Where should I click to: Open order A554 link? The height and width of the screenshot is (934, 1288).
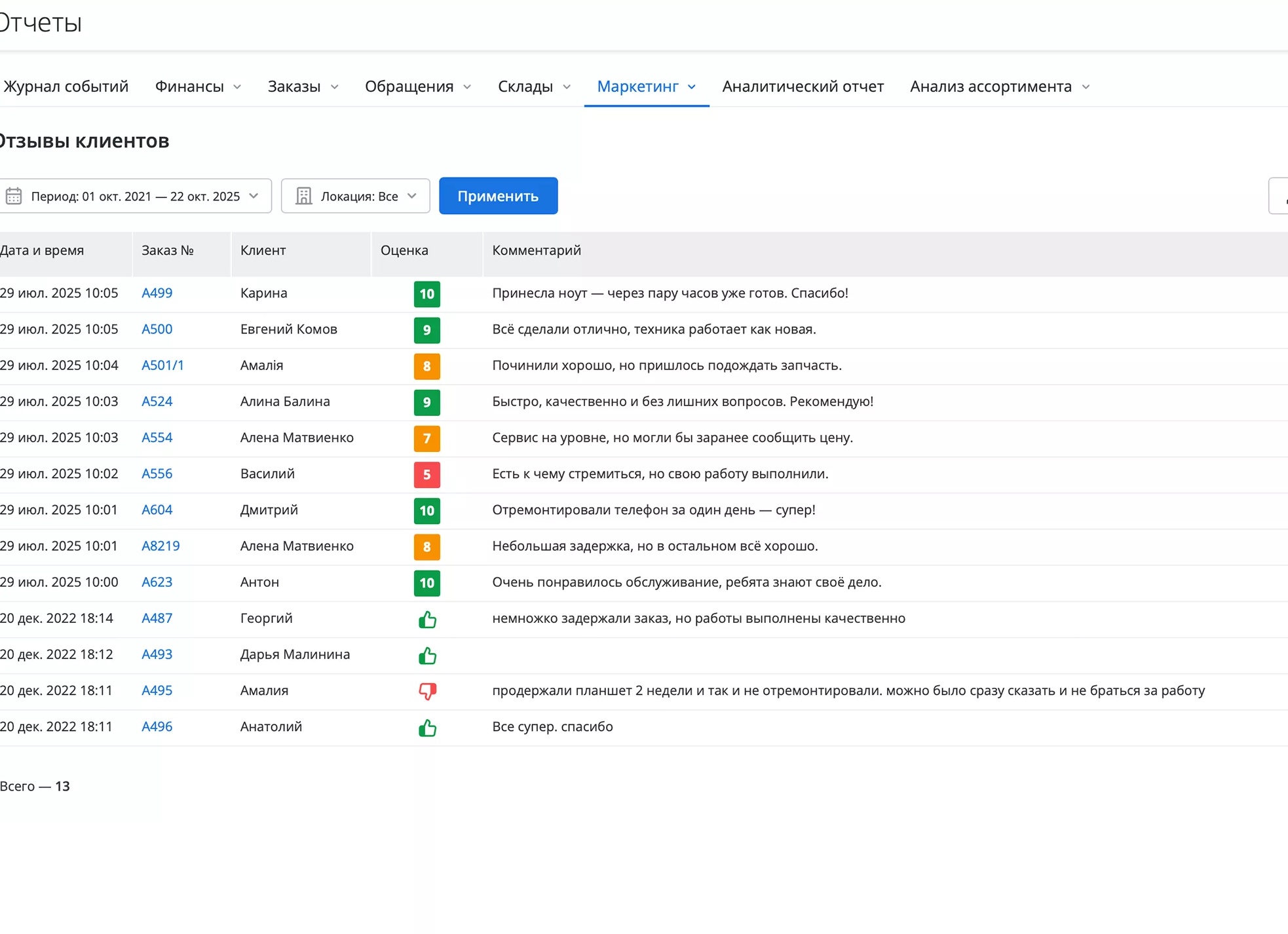click(157, 437)
